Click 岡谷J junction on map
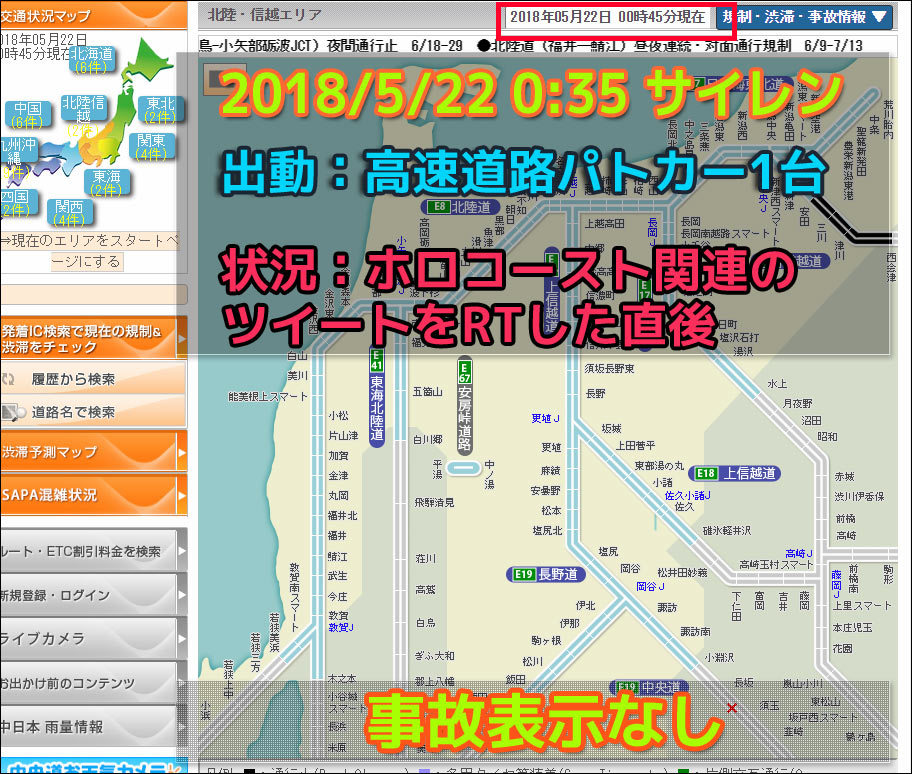This screenshot has width=912, height=774. [650, 586]
